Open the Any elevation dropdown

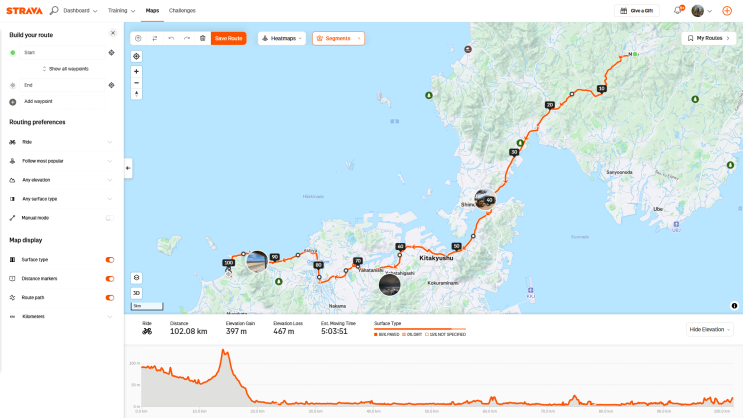click(62, 180)
